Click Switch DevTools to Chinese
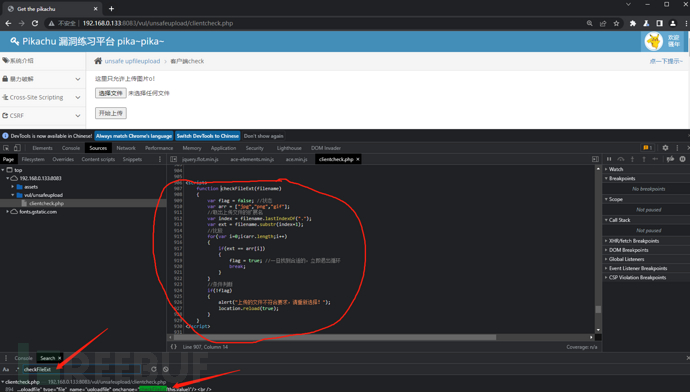 click(x=208, y=136)
